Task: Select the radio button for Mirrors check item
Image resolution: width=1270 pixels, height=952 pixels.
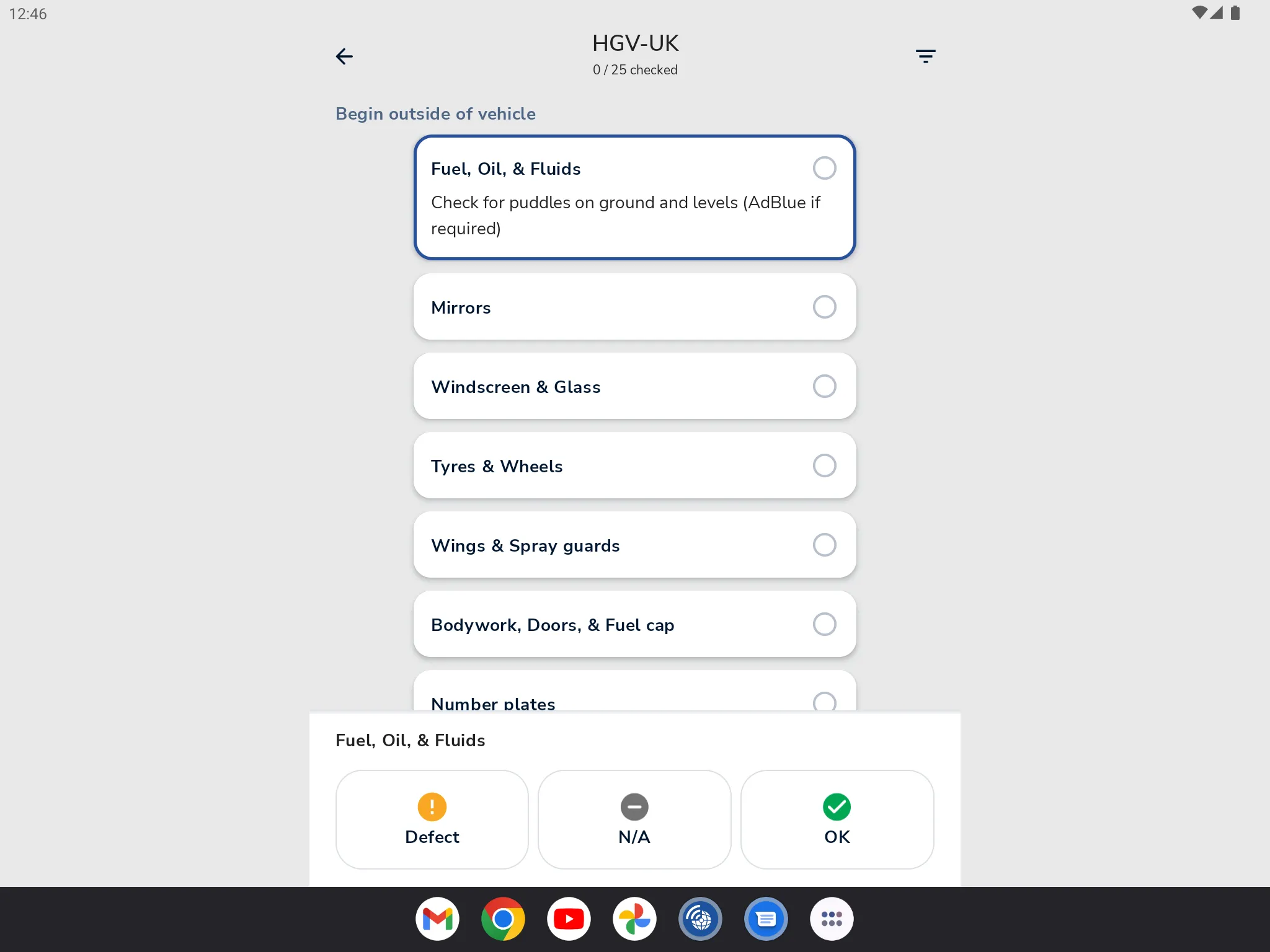Action: click(x=824, y=308)
